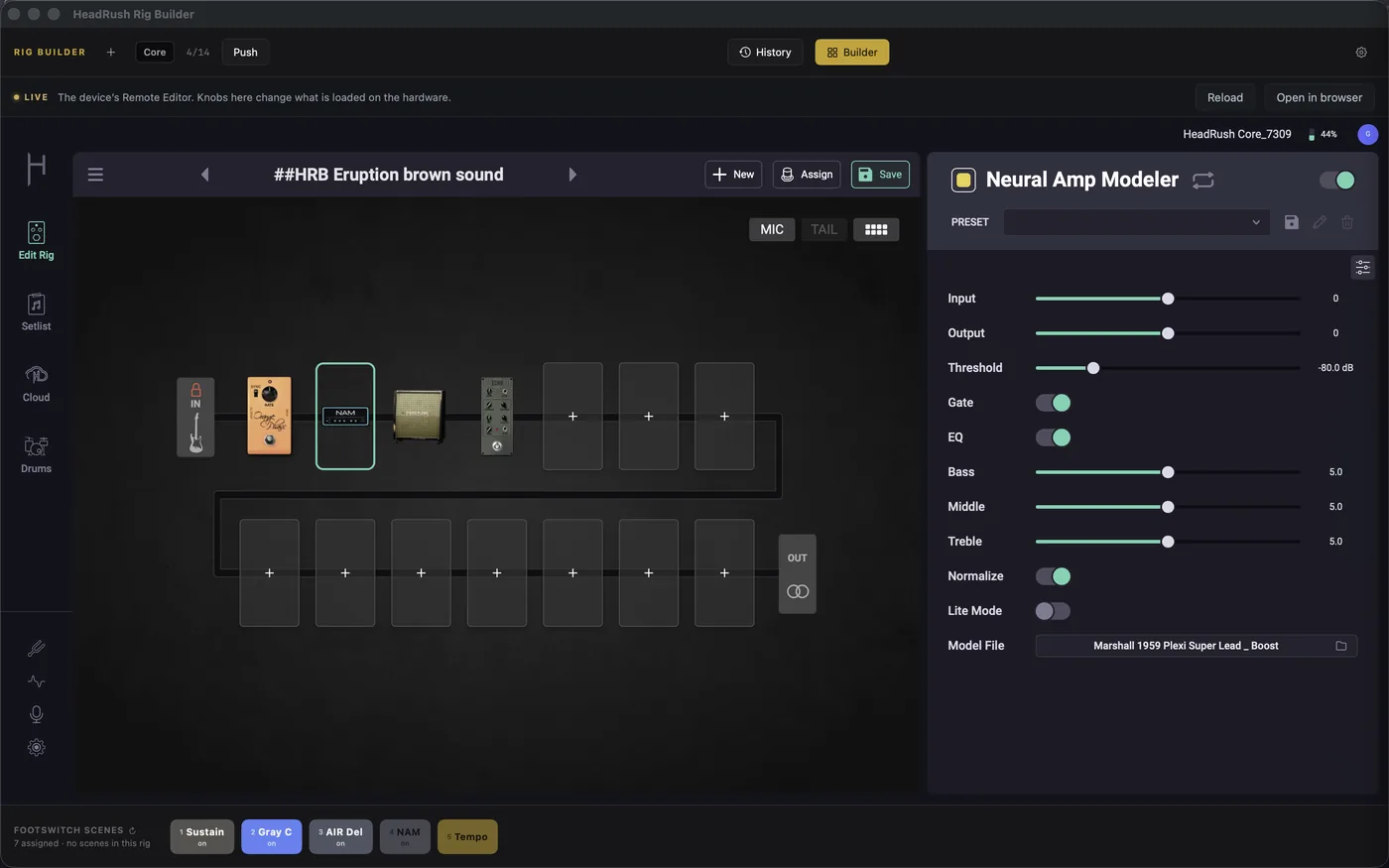1389x868 pixels.
Task: Click the Input slider handle
Action: pos(1168,299)
